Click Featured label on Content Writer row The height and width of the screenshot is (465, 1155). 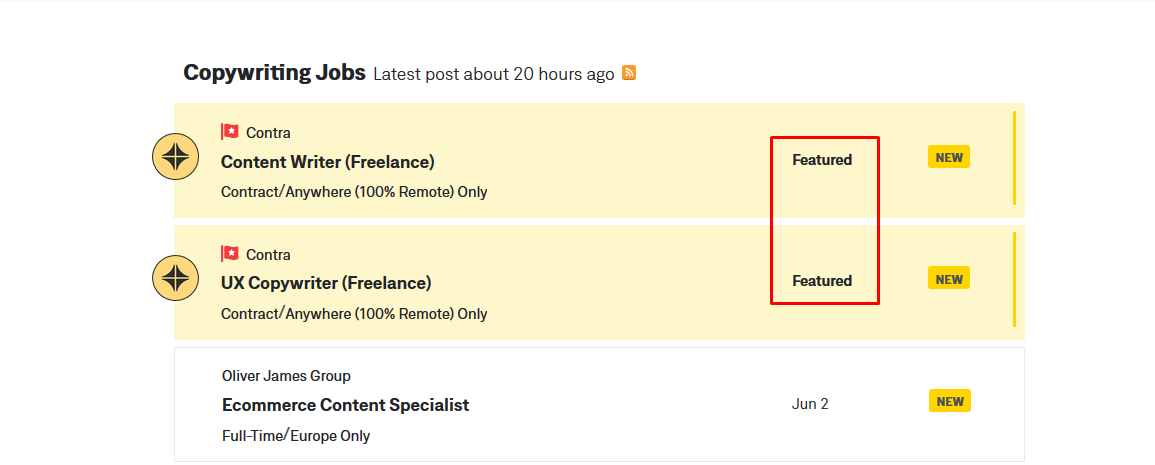[822, 160]
